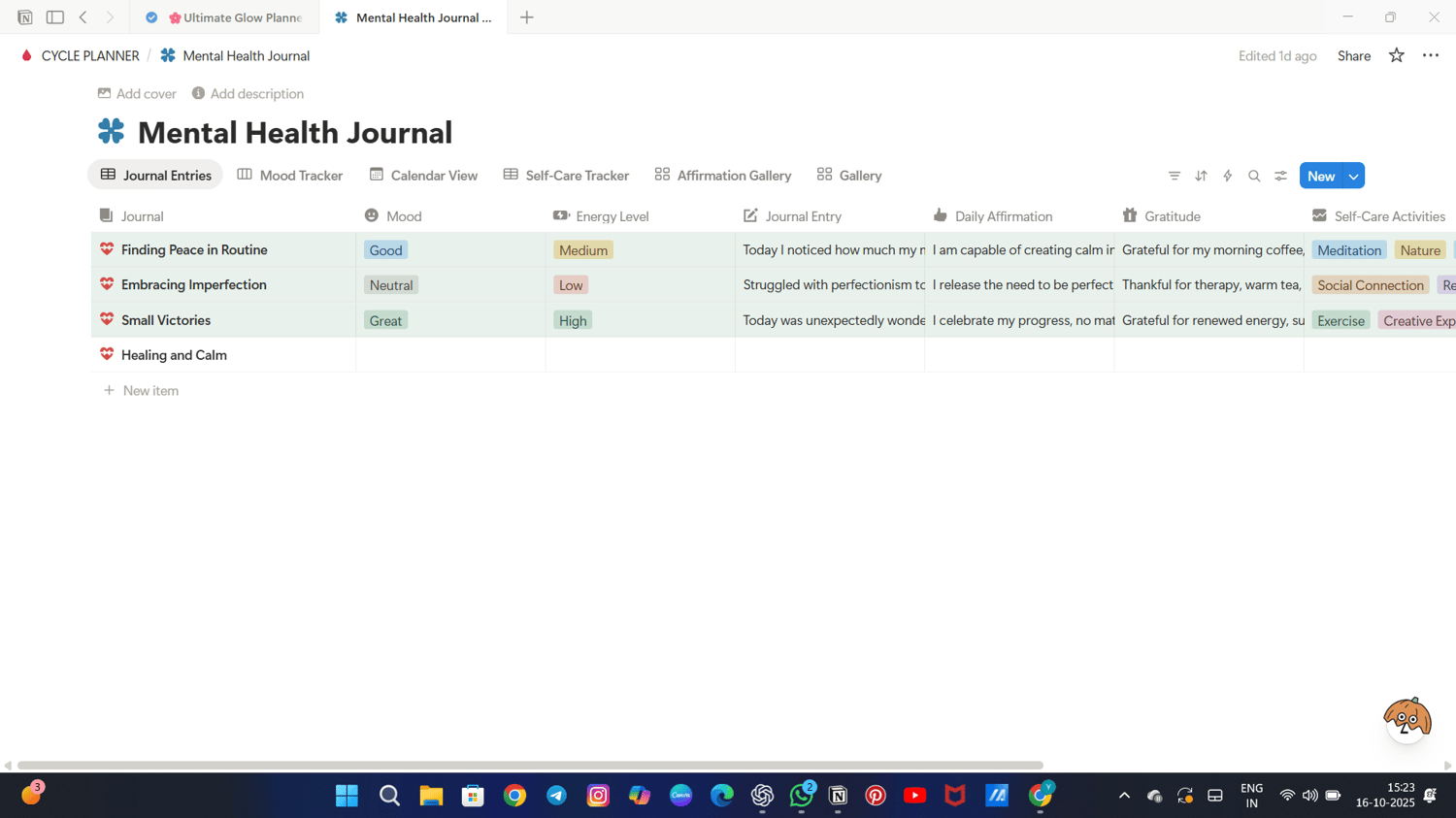Screen dimensions: 1456x818
Task: Switch to the Gallery view tab
Action: tap(849, 176)
